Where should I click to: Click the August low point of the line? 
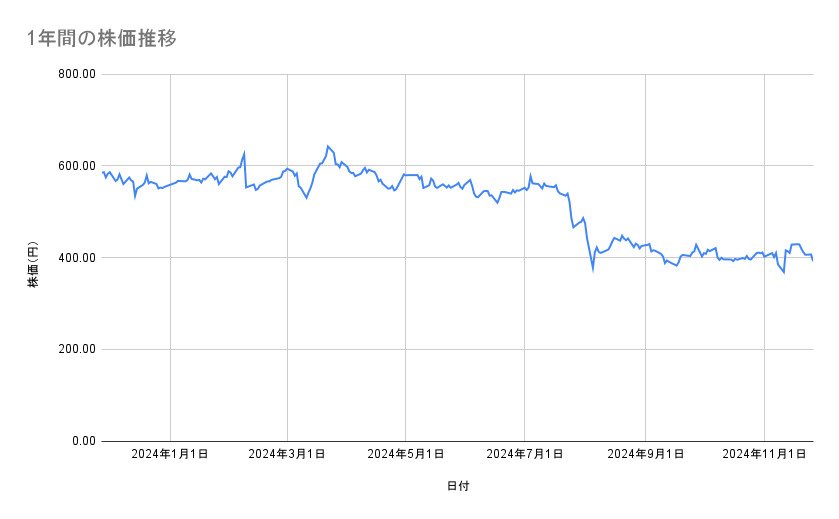[593, 269]
